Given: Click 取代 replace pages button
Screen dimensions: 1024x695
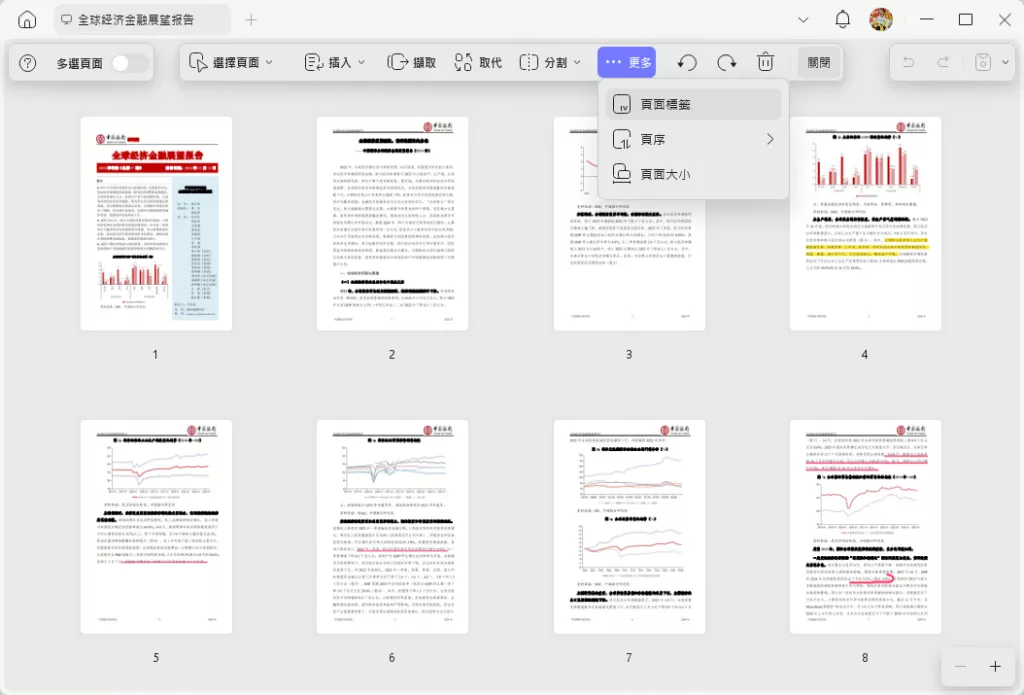Looking at the screenshot, I should [x=478, y=63].
